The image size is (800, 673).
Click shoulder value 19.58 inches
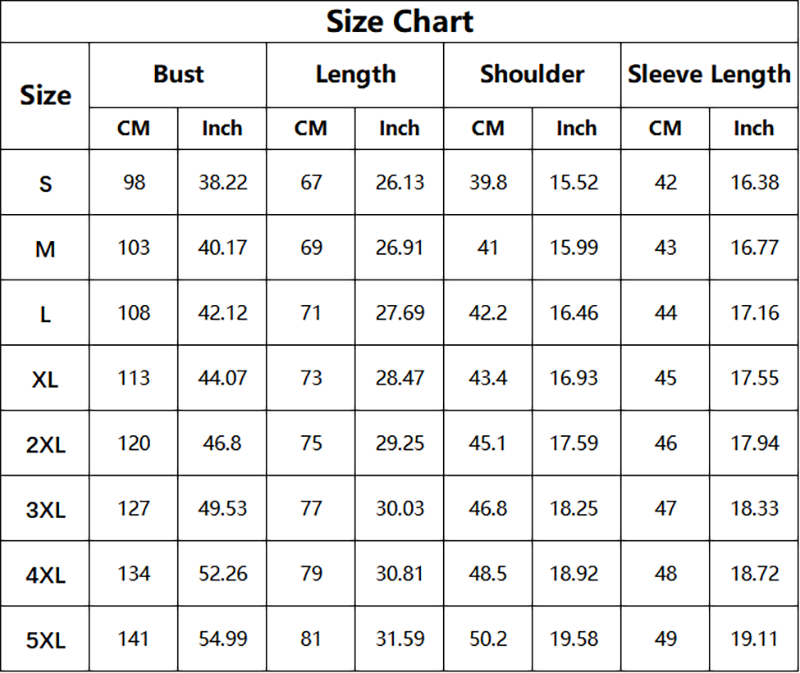click(x=576, y=639)
